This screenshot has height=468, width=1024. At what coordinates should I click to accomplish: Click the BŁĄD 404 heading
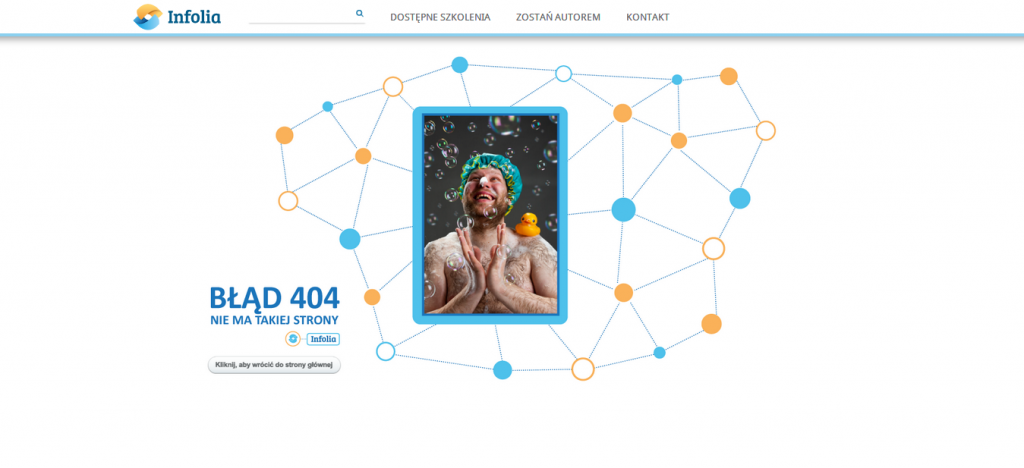(274, 298)
